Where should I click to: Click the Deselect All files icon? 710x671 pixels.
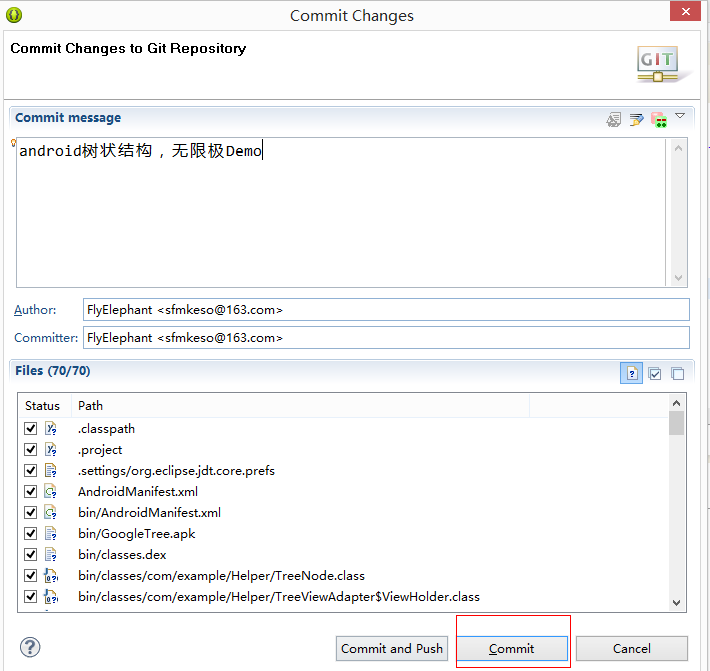[677, 374]
